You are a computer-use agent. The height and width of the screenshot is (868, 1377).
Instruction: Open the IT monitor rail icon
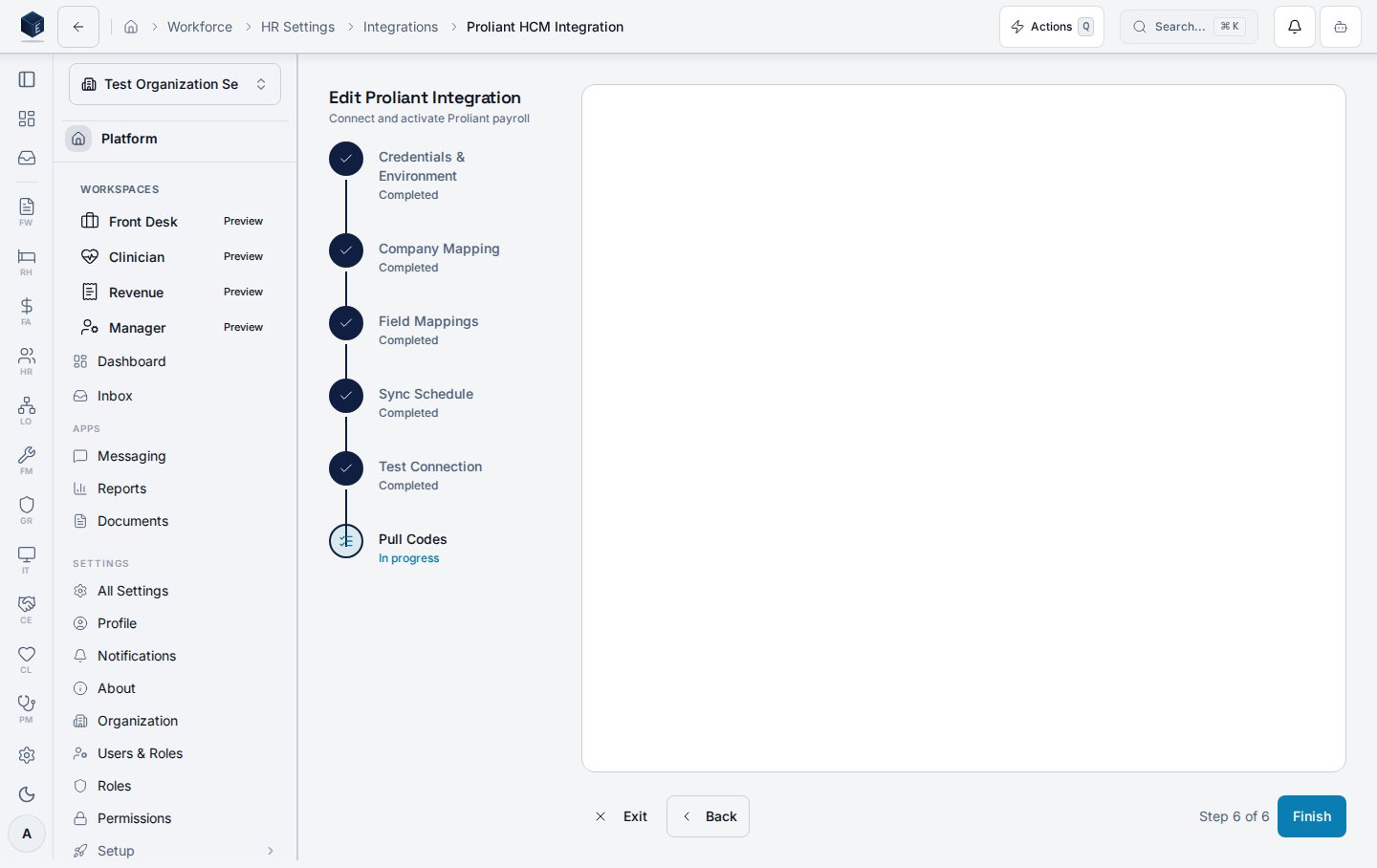27,560
